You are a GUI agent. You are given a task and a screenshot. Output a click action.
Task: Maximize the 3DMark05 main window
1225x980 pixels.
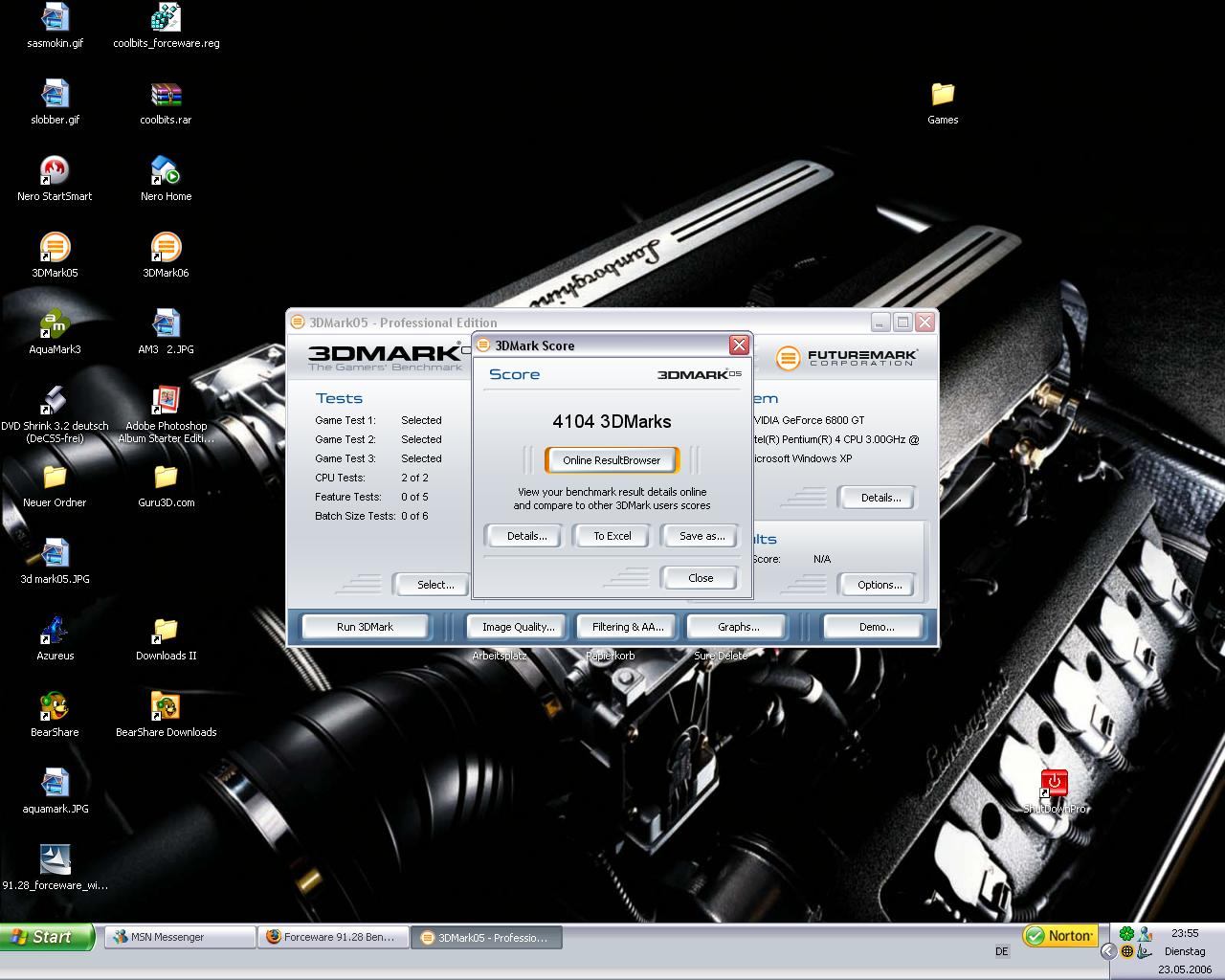click(902, 323)
